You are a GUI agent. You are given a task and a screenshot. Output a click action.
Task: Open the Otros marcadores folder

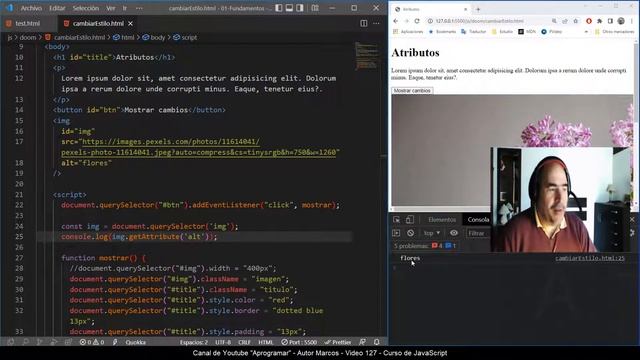pyautogui.click(x=615, y=31)
